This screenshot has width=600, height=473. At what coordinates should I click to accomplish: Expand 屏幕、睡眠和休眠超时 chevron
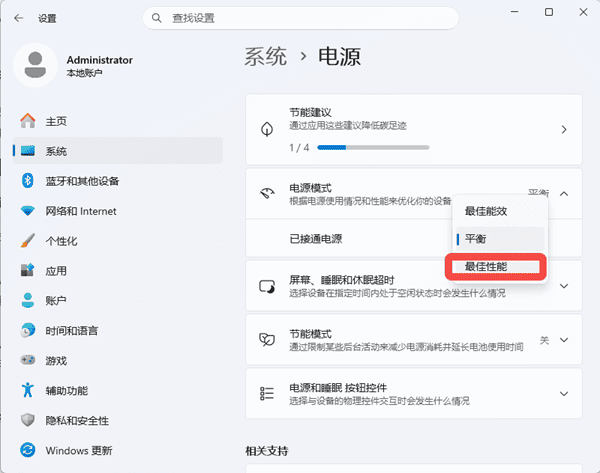pyautogui.click(x=564, y=286)
